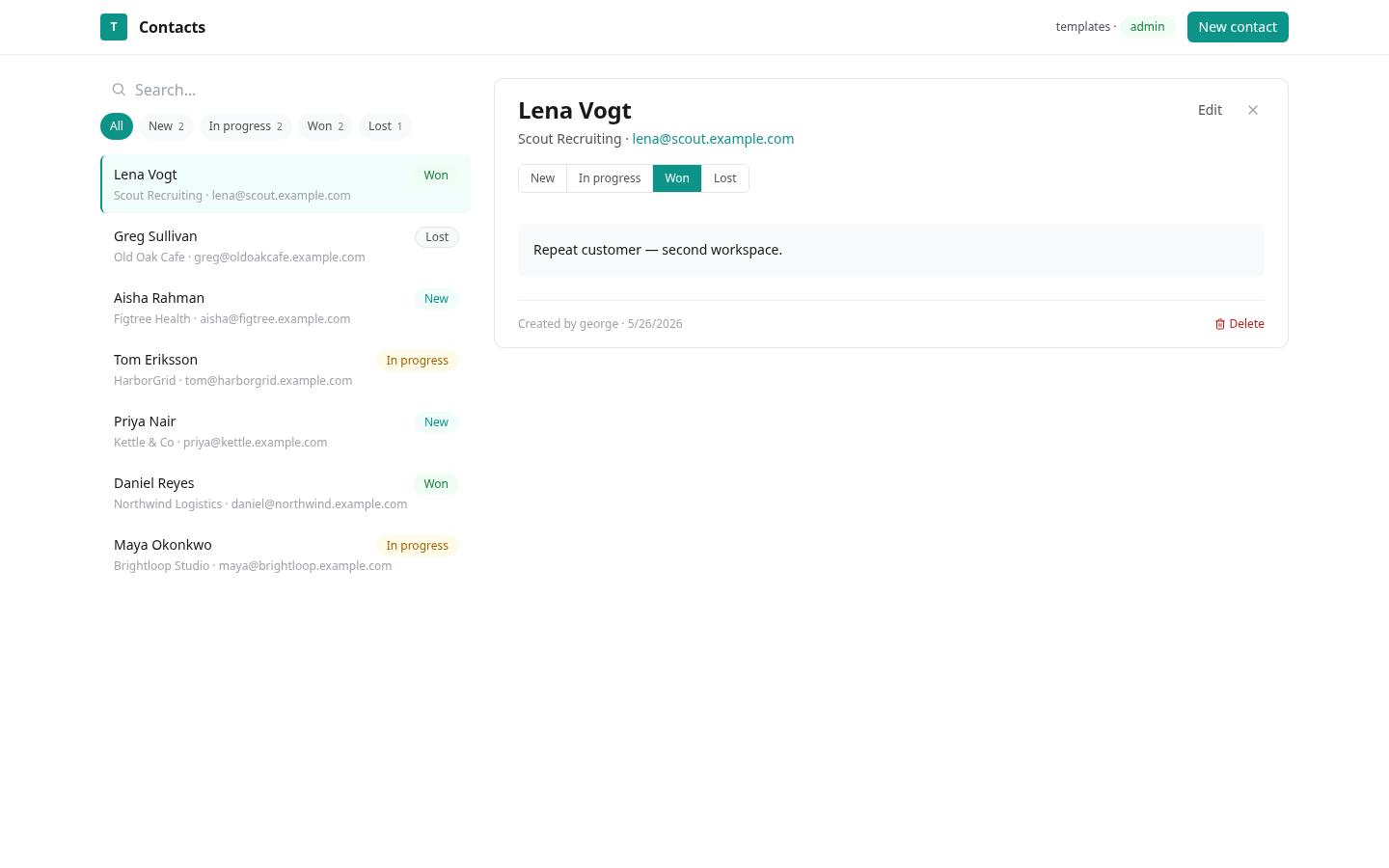
Task: Open Edit for Lena Vogt
Action: click(x=1210, y=110)
